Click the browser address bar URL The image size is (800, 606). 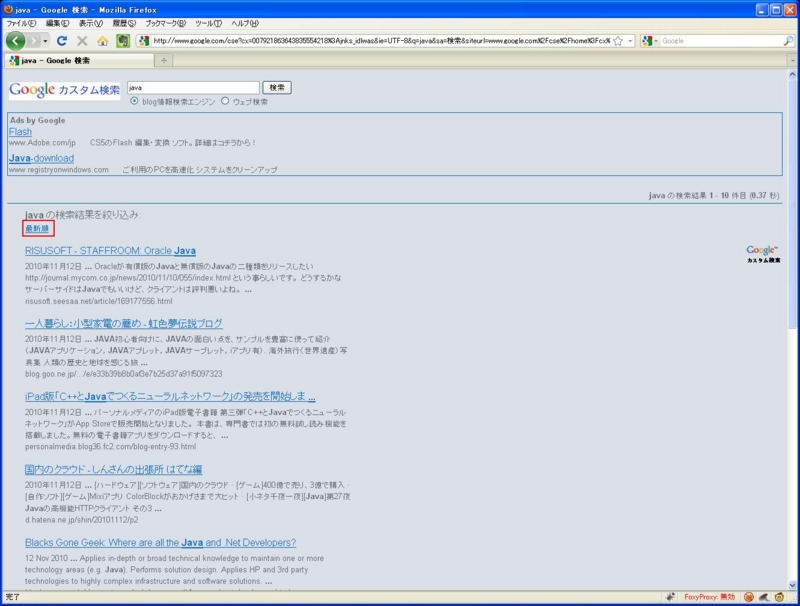(x=381, y=41)
